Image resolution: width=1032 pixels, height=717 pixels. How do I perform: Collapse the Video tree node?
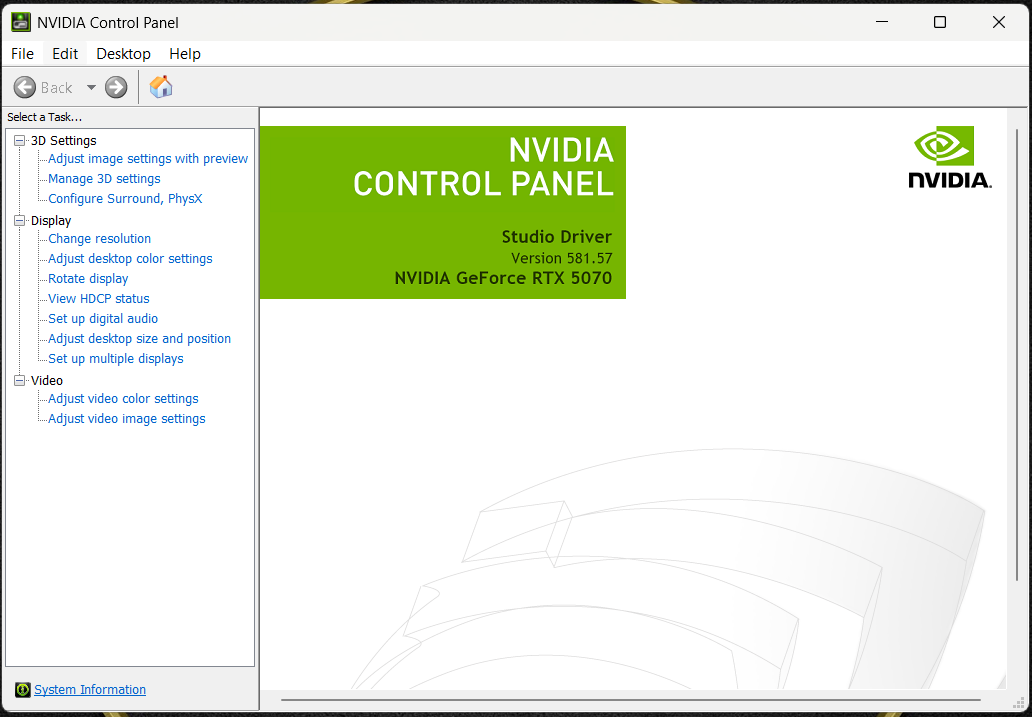point(19,381)
